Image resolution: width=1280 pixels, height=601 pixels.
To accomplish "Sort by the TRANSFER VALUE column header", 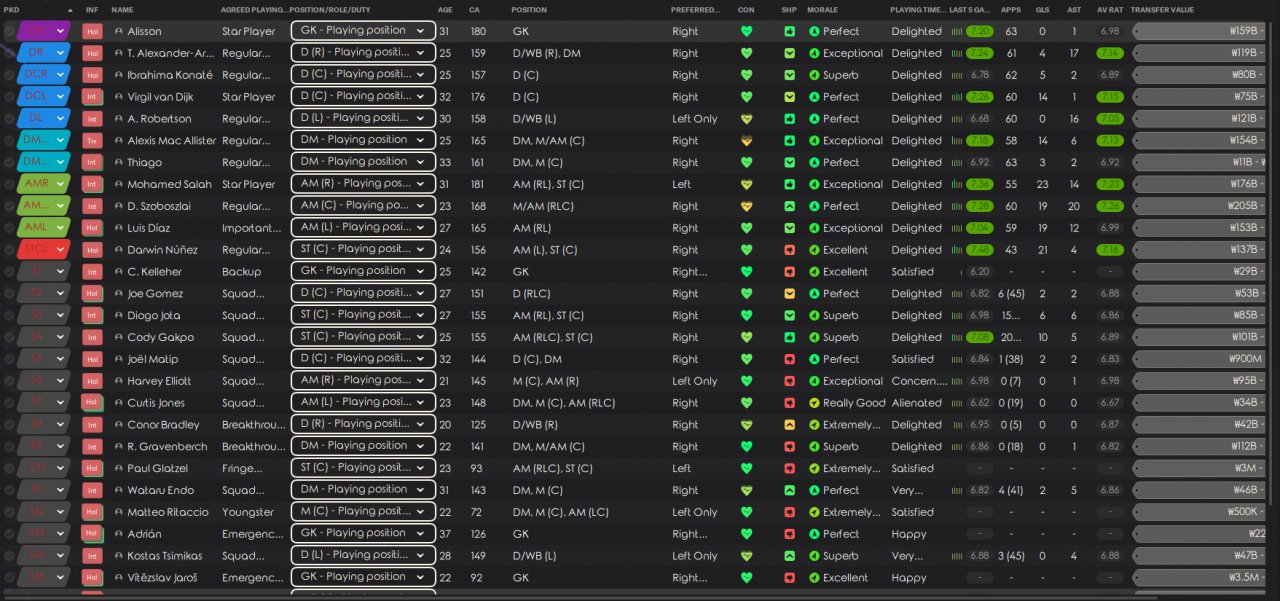I will click(1162, 9).
